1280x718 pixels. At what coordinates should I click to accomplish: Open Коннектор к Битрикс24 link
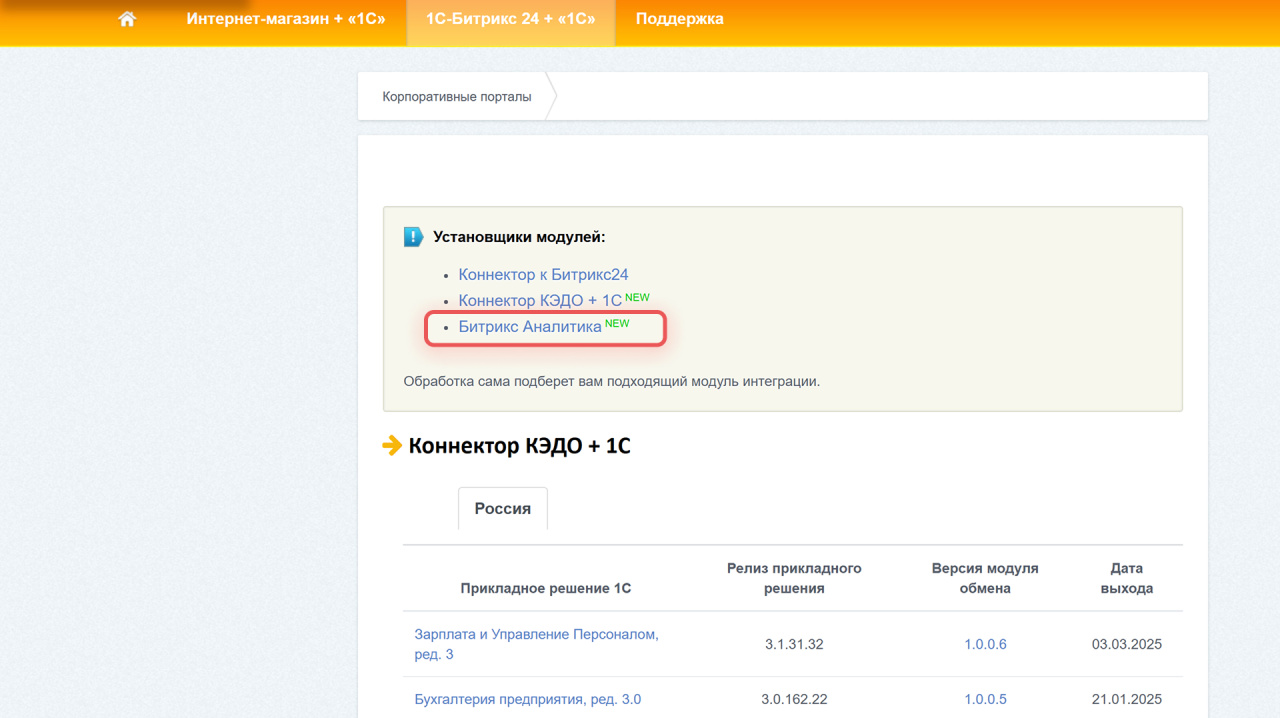[543, 274]
